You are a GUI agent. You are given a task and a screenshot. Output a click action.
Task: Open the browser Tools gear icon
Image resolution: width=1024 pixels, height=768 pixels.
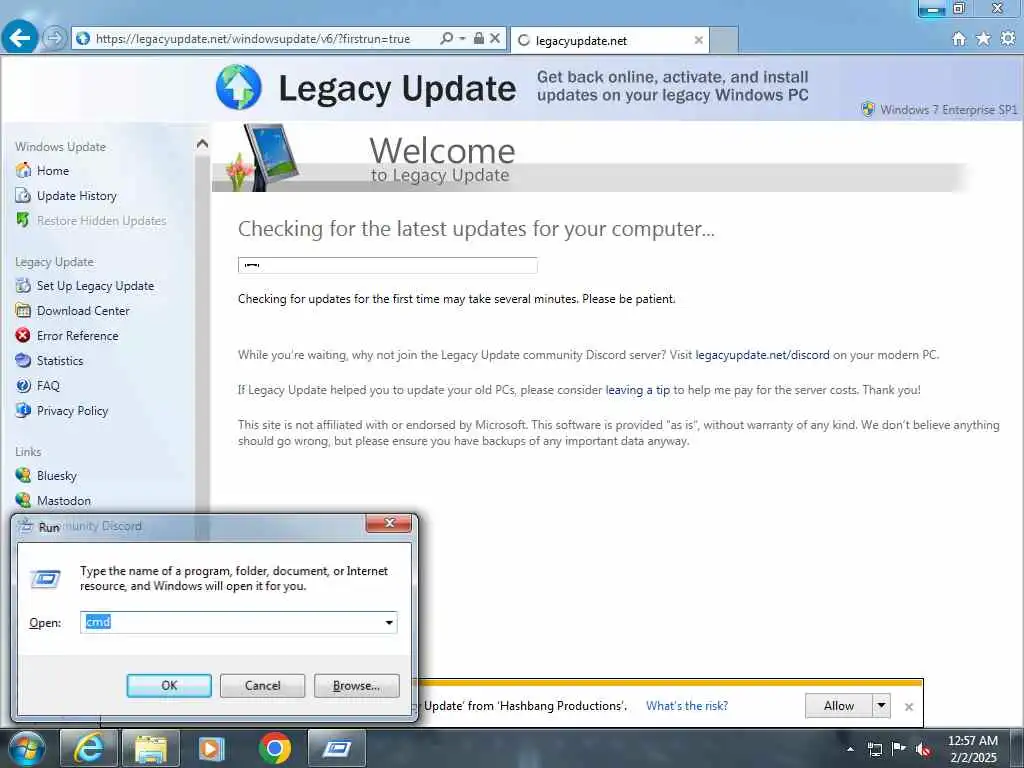coord(1008,39)
